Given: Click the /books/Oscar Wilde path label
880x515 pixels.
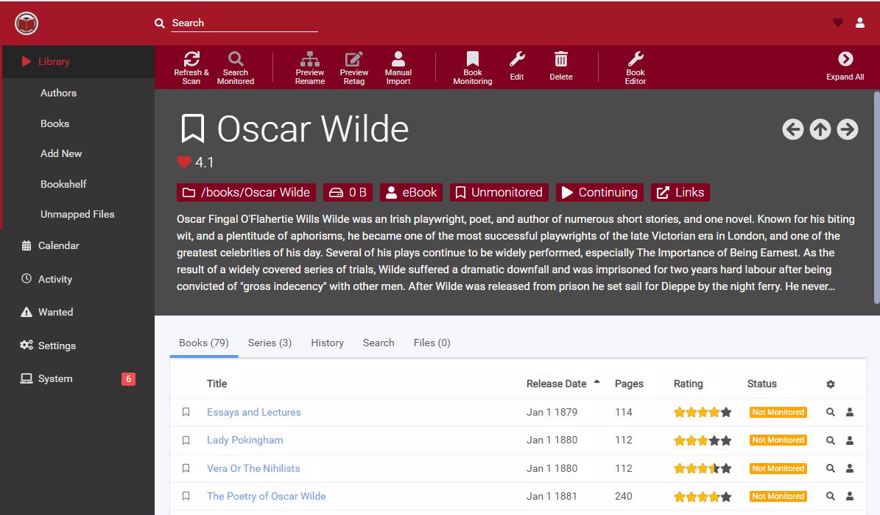Looking at the screenshot, I should click(x=246, y=192).
